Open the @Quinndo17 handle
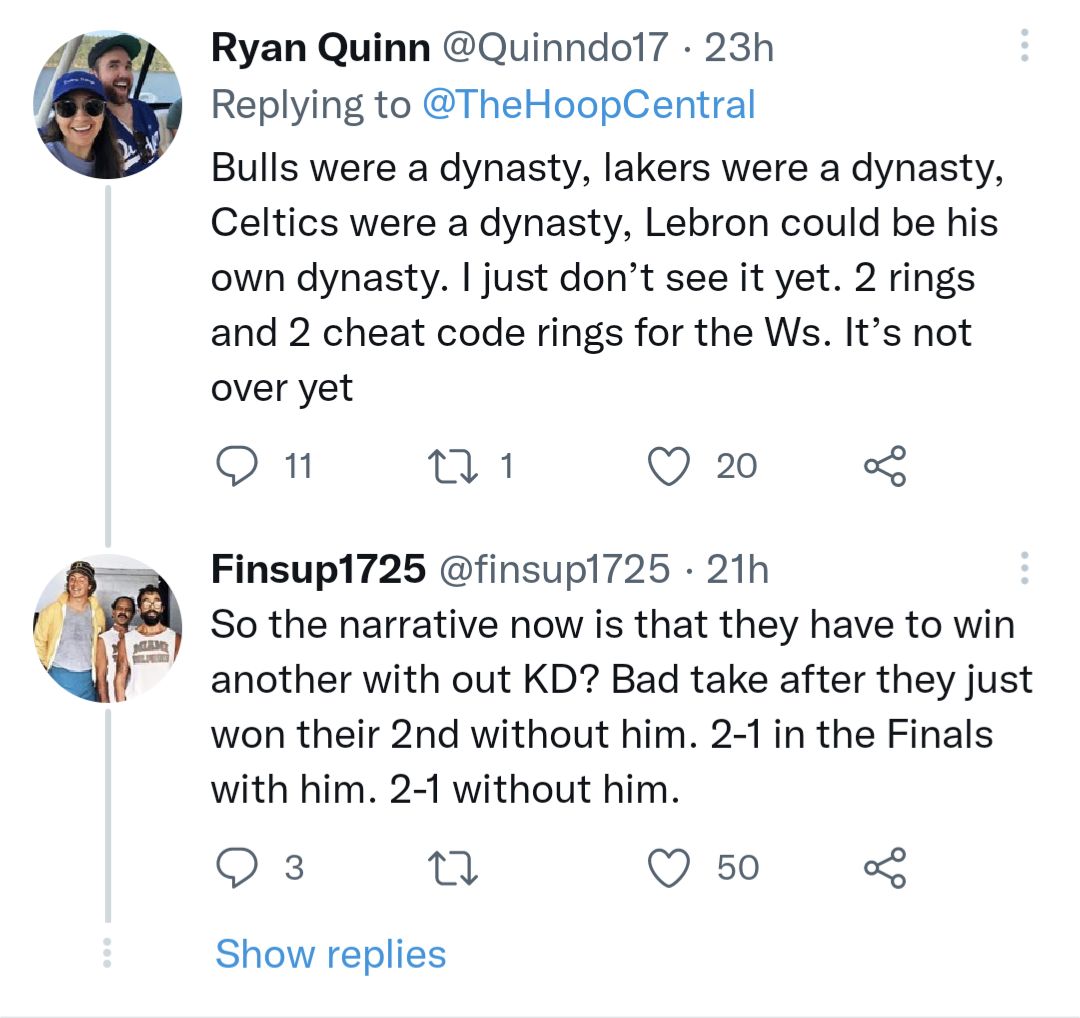Image resolution: width=1080 pixels, height=1018 pixels. tap(554, 48)
